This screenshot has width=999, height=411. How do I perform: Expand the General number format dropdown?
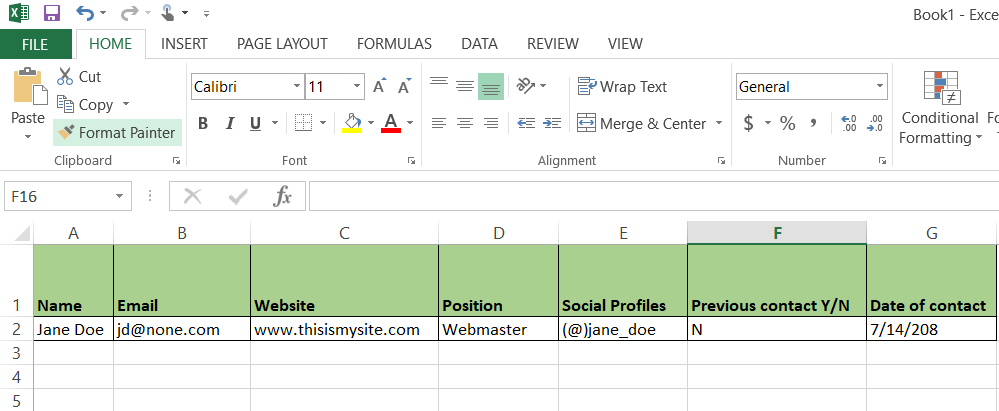tap(879, 87)
